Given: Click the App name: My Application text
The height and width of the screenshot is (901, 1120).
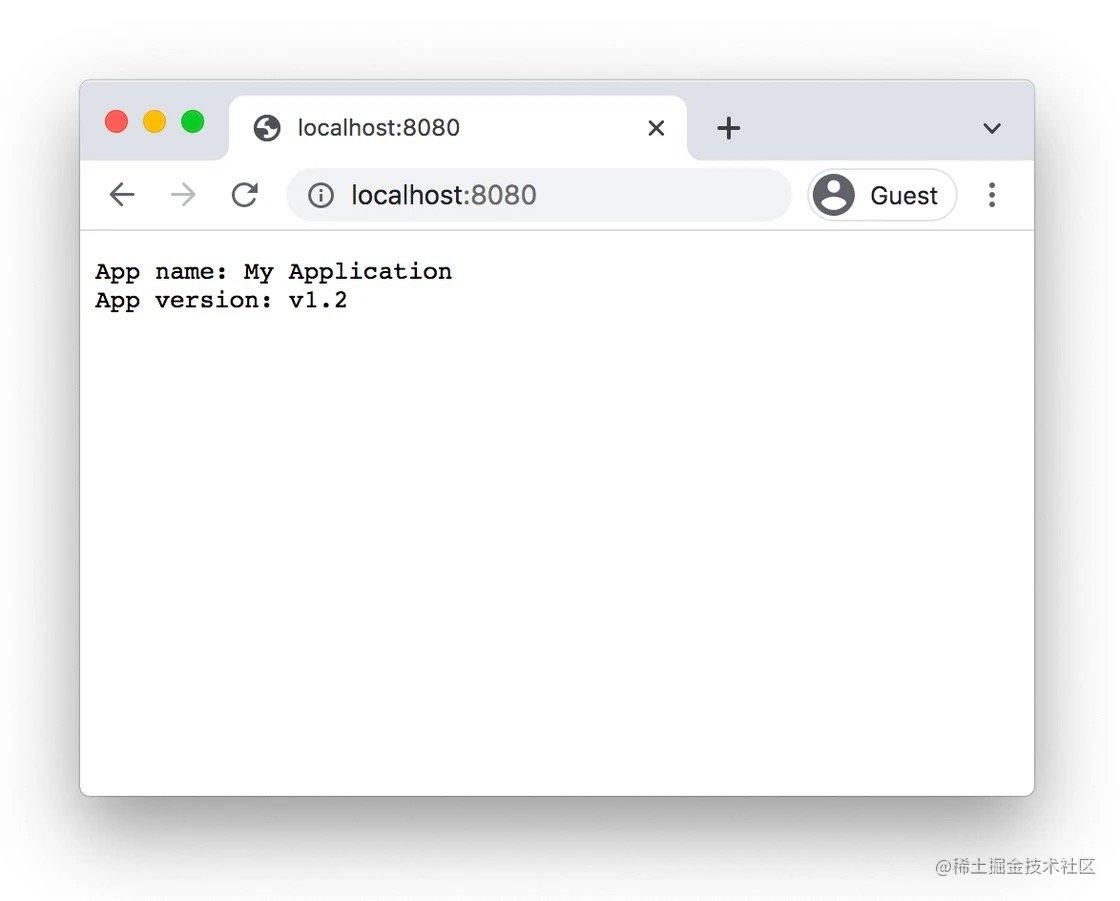Looking at the screenshot, I should coord(274,272).
